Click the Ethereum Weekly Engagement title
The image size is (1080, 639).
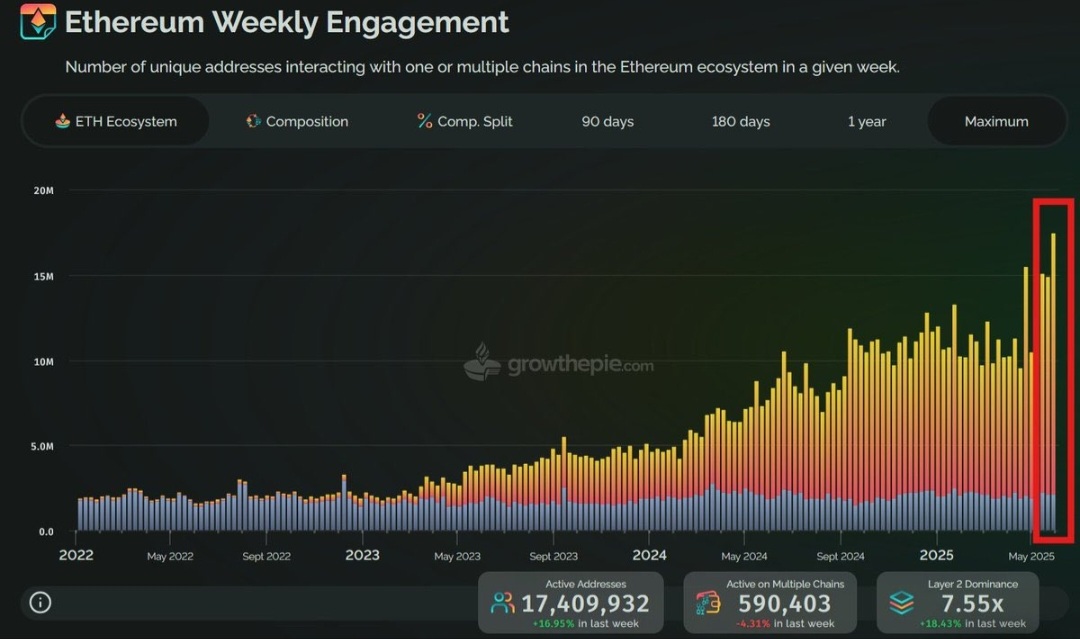coord(287,22)
